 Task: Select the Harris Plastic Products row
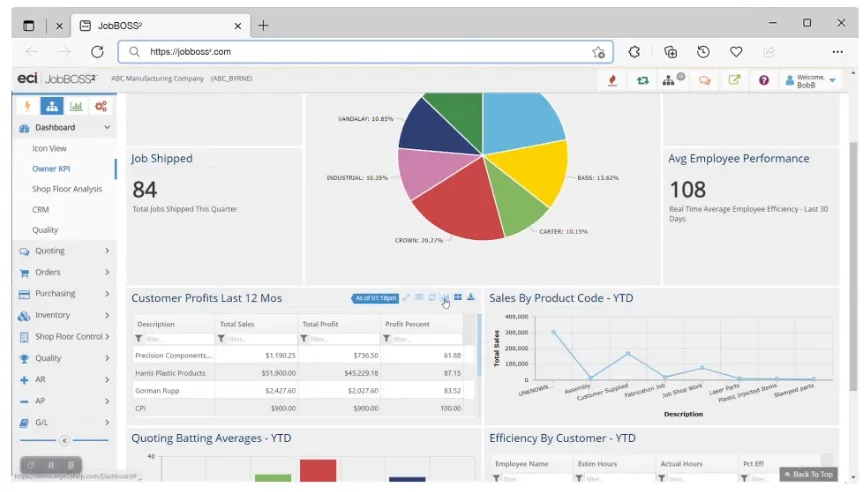tap(301, 373)
